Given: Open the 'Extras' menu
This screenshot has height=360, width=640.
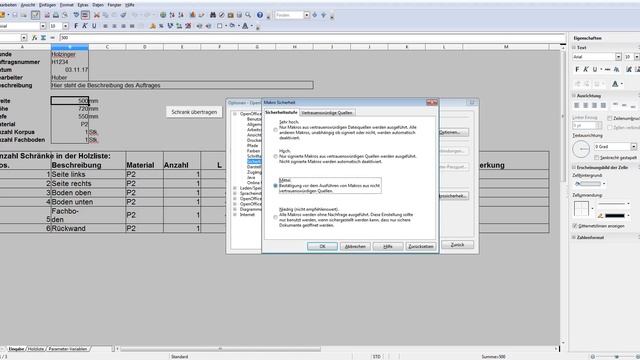Looking at the screenshot, I should [83, 5].
